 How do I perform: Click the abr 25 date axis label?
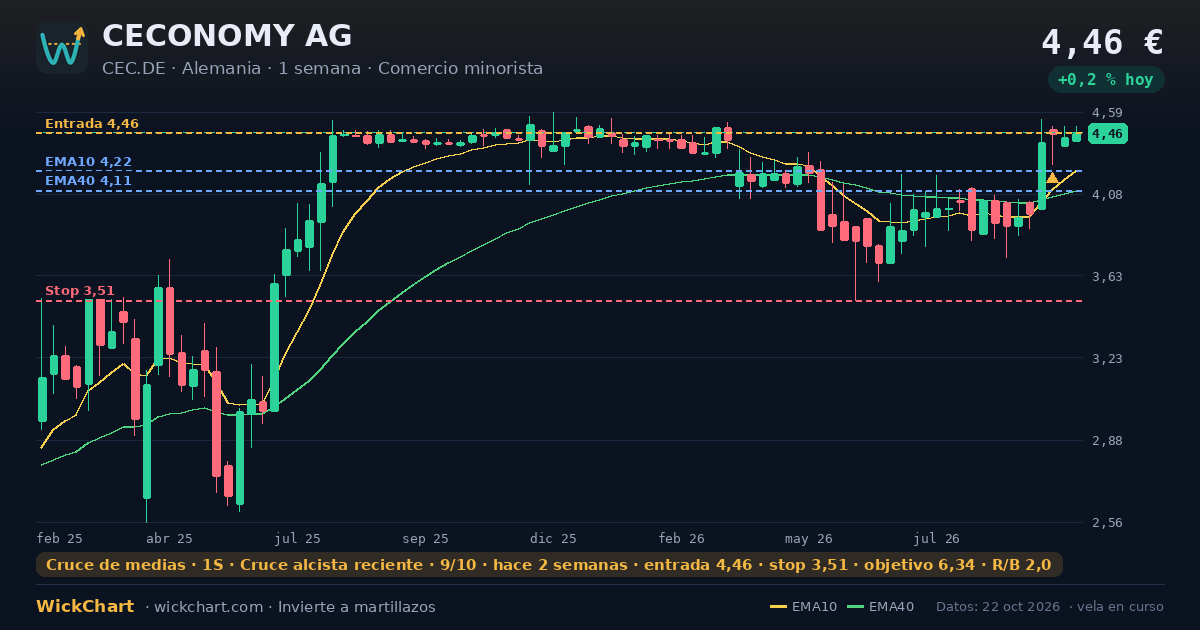[x=169, y=538]
